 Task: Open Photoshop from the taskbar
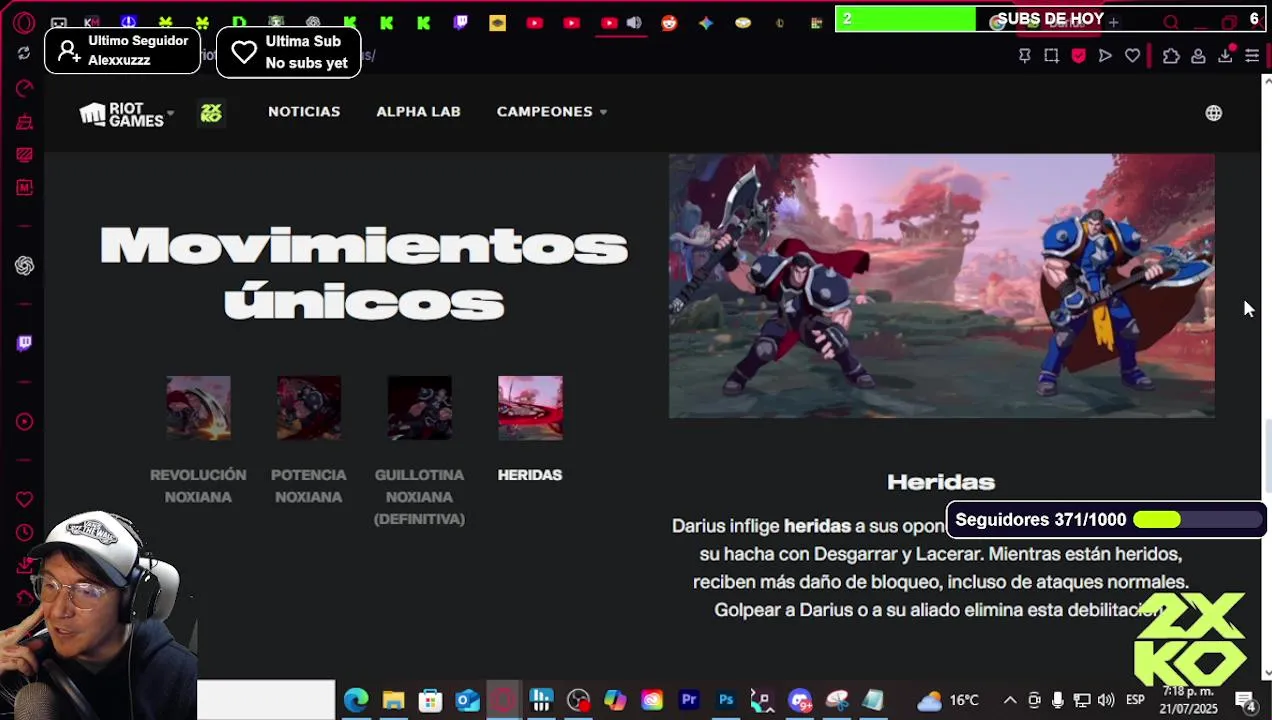(x=726, y=700)
